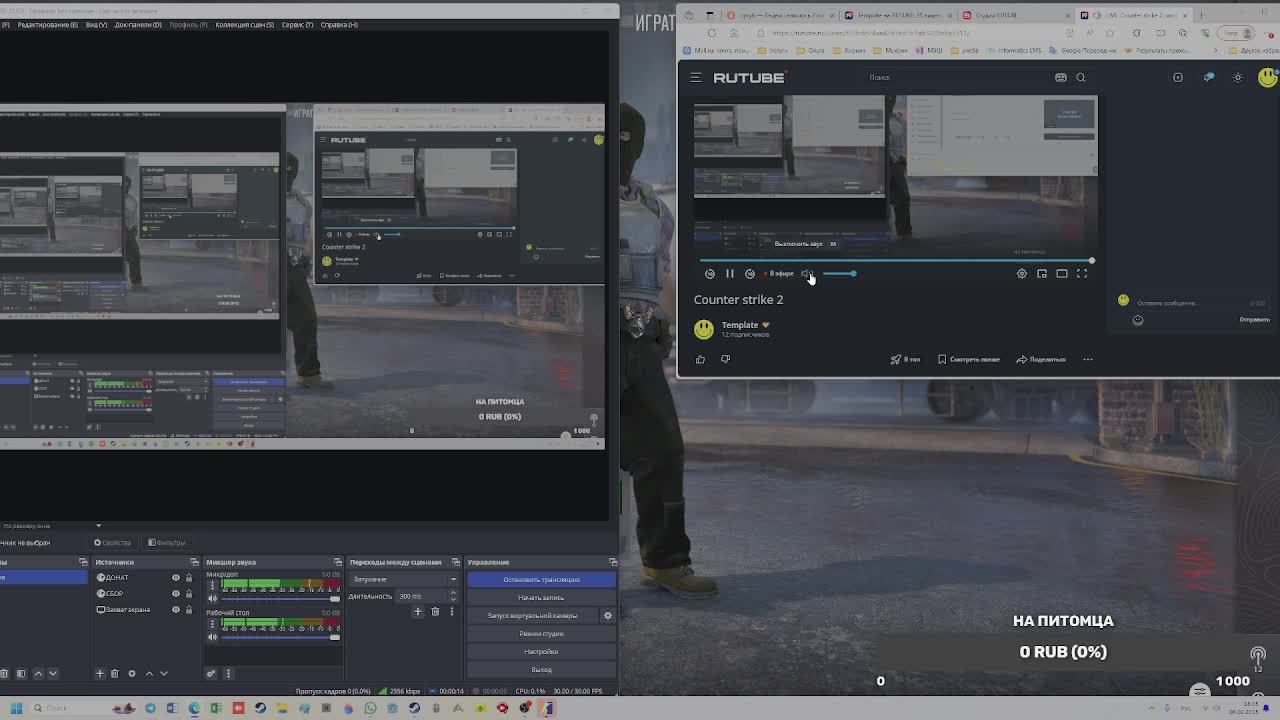Image resolution: width=1280 pixels, height=720 pixels.
Task: Move selected source up
Action: [x=149, y=673]
